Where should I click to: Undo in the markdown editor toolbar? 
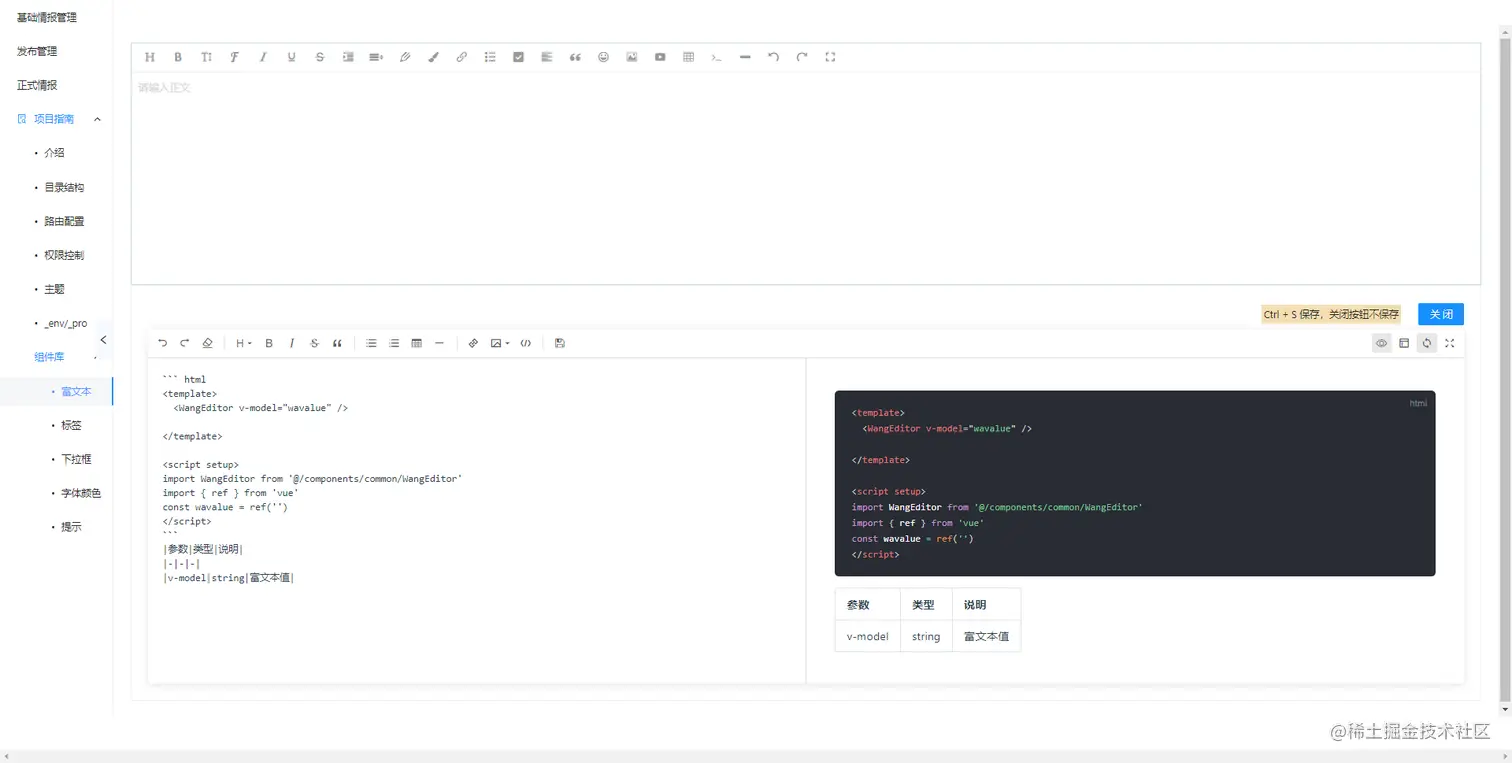[x=163, y=343]
